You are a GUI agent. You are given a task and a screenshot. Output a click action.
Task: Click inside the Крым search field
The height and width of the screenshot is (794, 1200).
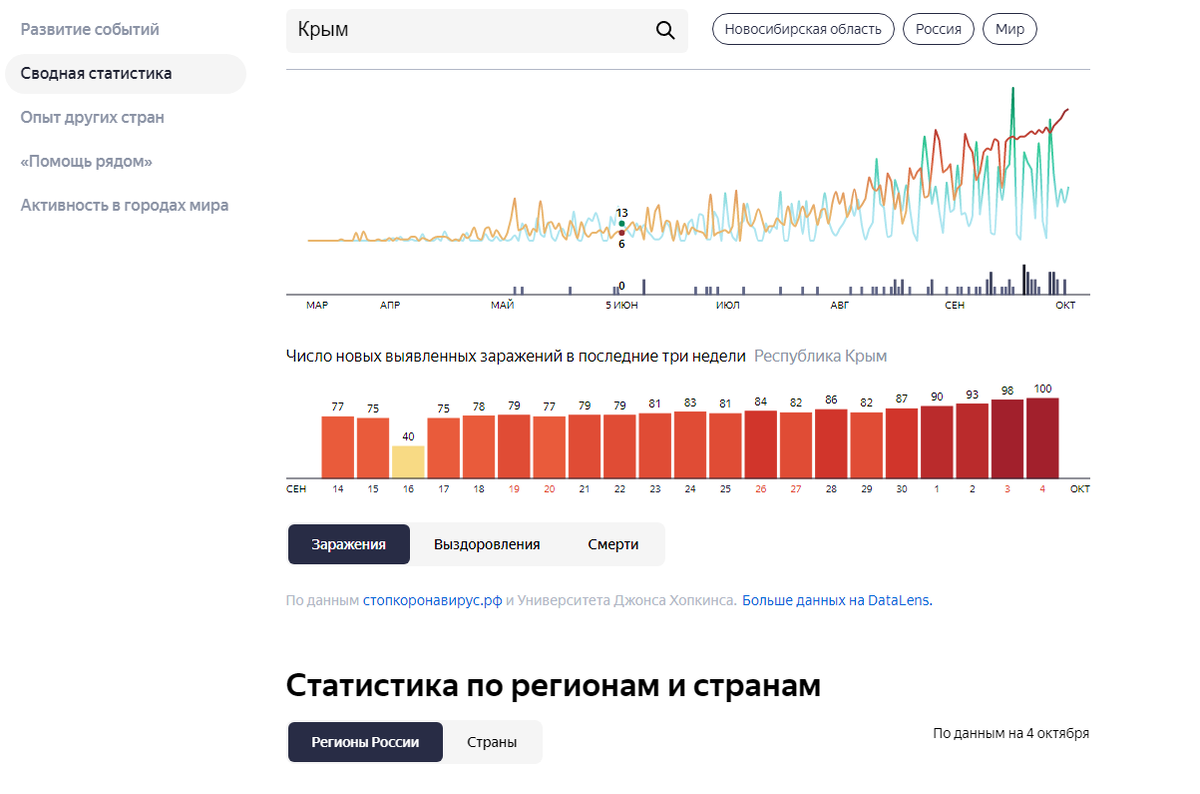(450, 31)
